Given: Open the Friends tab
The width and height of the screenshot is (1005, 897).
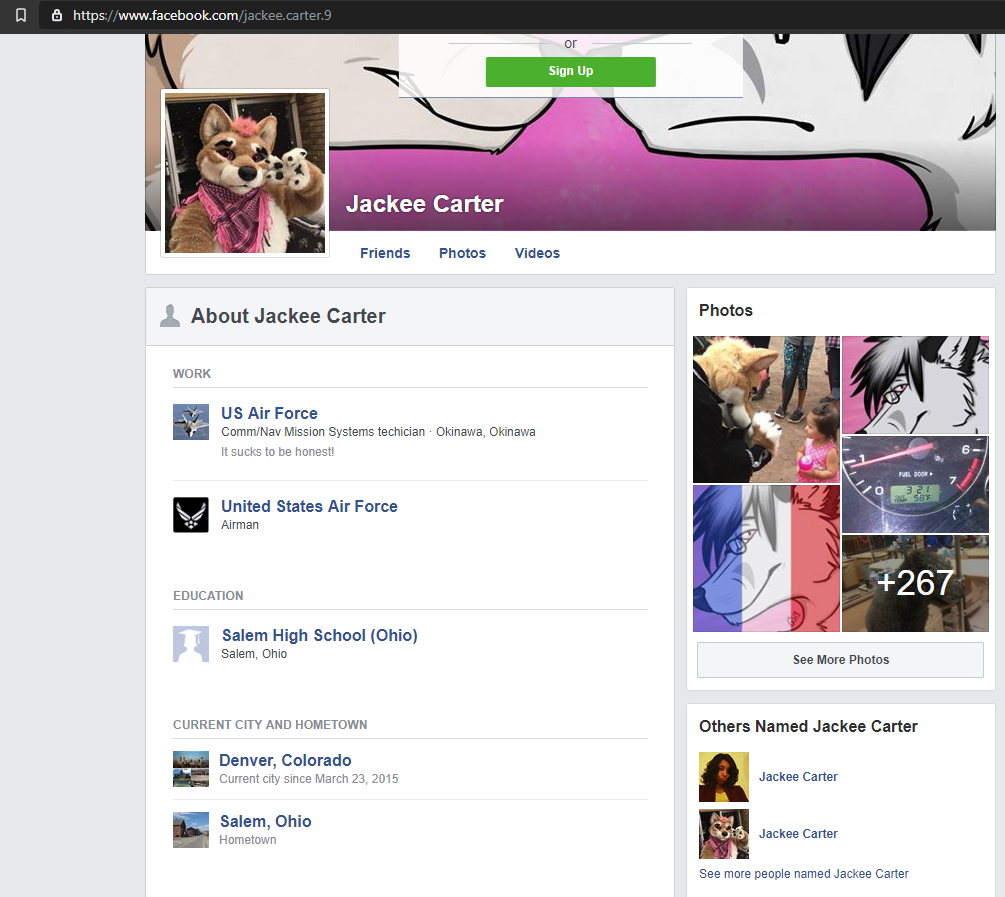Looking at the screenshot, I should coord(385,253).
